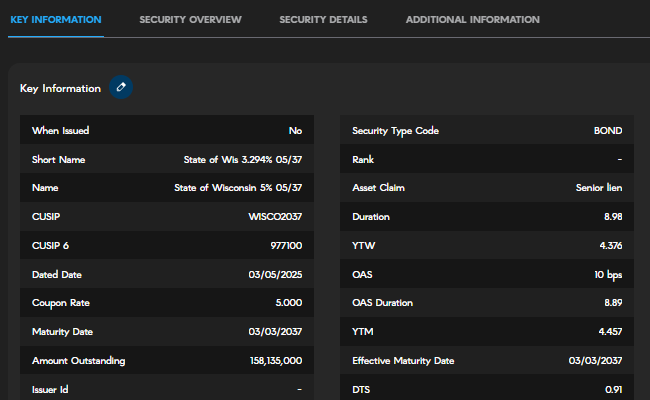Click the pencil edit icon beside Key Information
650x400 pixels.
121,88
